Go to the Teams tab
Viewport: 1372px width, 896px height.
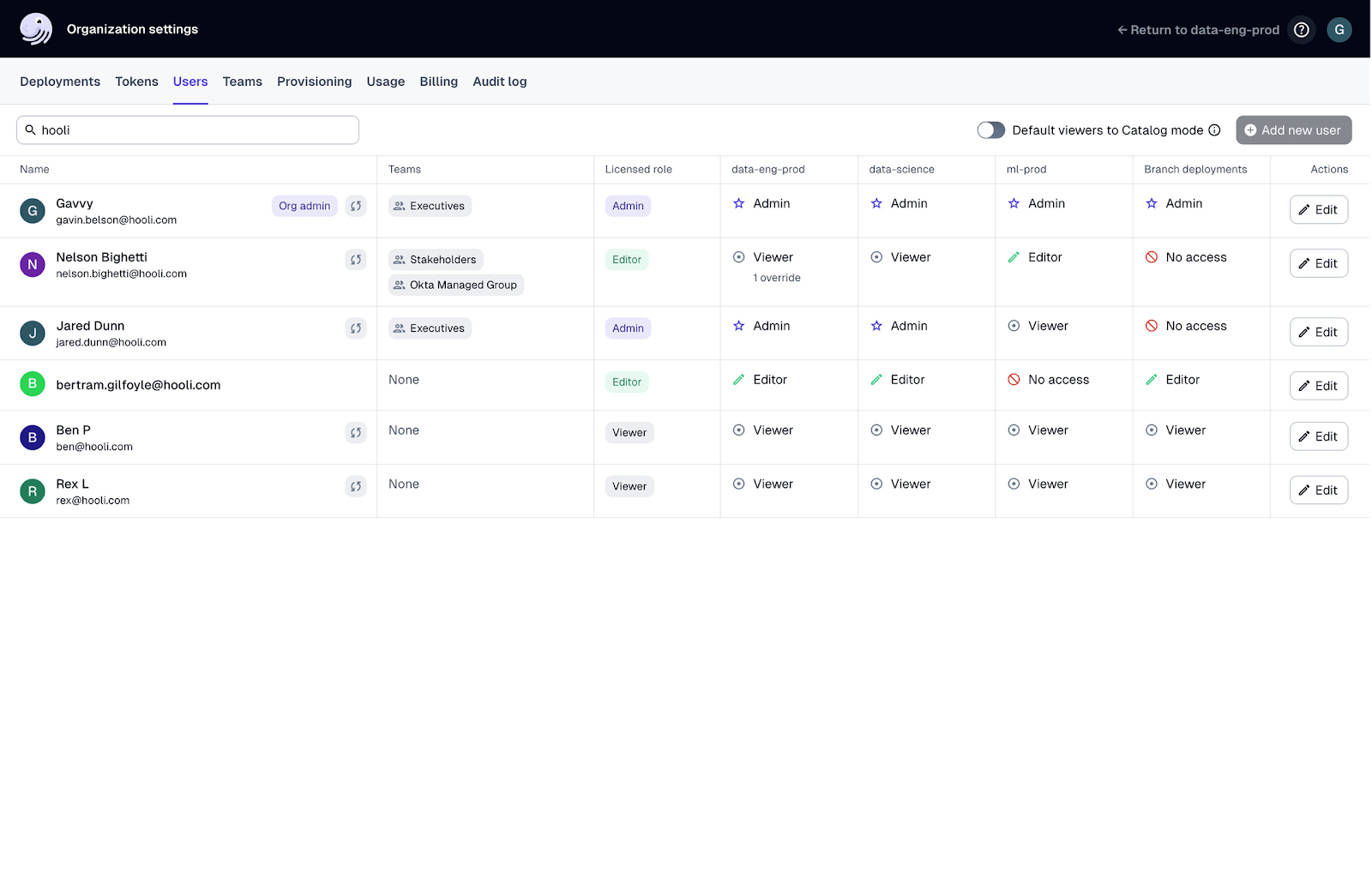(243, 82)
